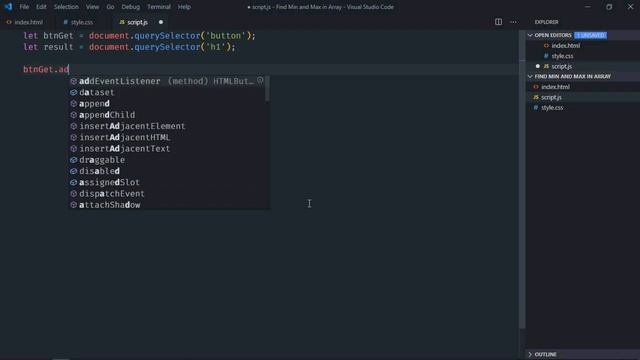Open the Selection menu
This screenshot has height=360, width=640.
[66, 7]
